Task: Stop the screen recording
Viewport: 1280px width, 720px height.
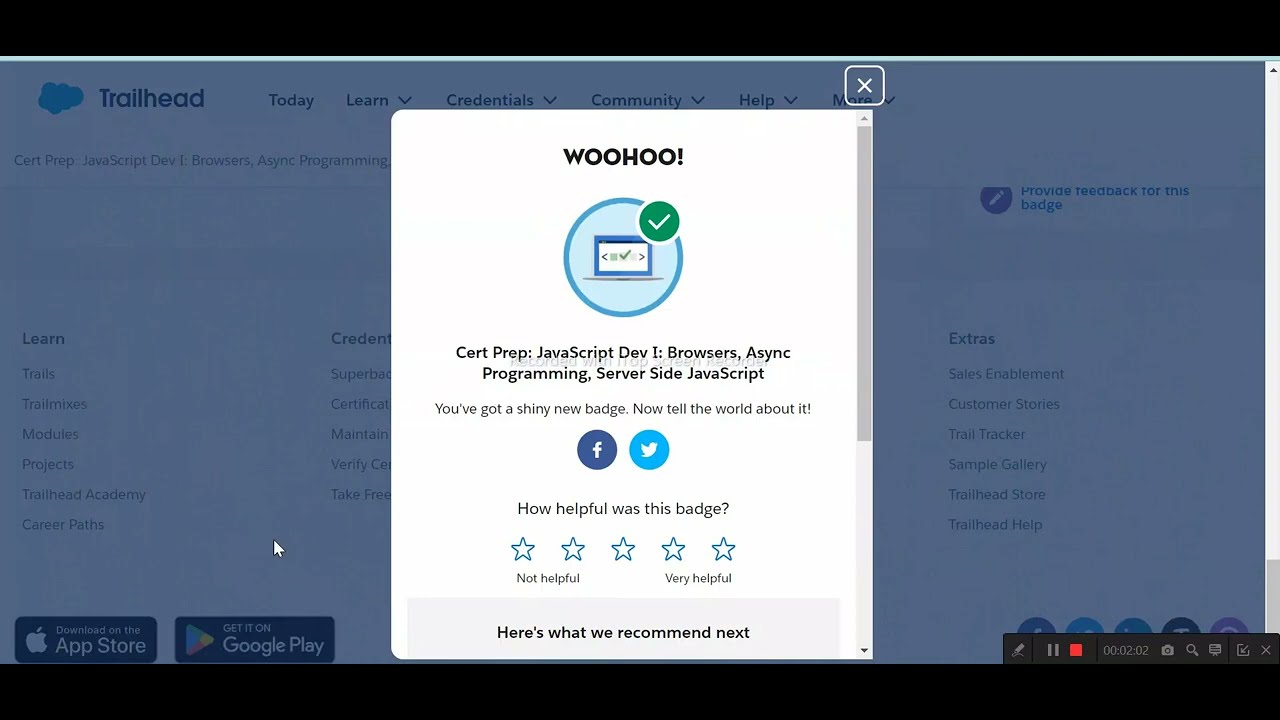Action: coord(1076,650)
